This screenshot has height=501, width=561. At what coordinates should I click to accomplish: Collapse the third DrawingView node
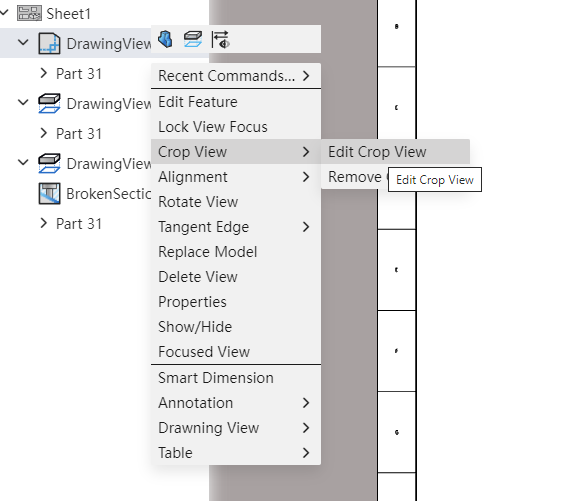(x=23, y=162)
